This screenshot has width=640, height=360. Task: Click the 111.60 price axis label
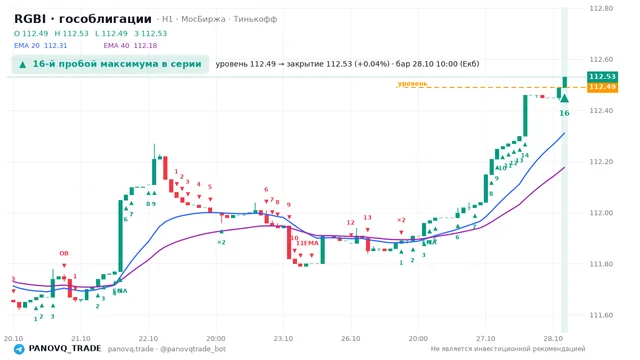(x=601, y=315)
